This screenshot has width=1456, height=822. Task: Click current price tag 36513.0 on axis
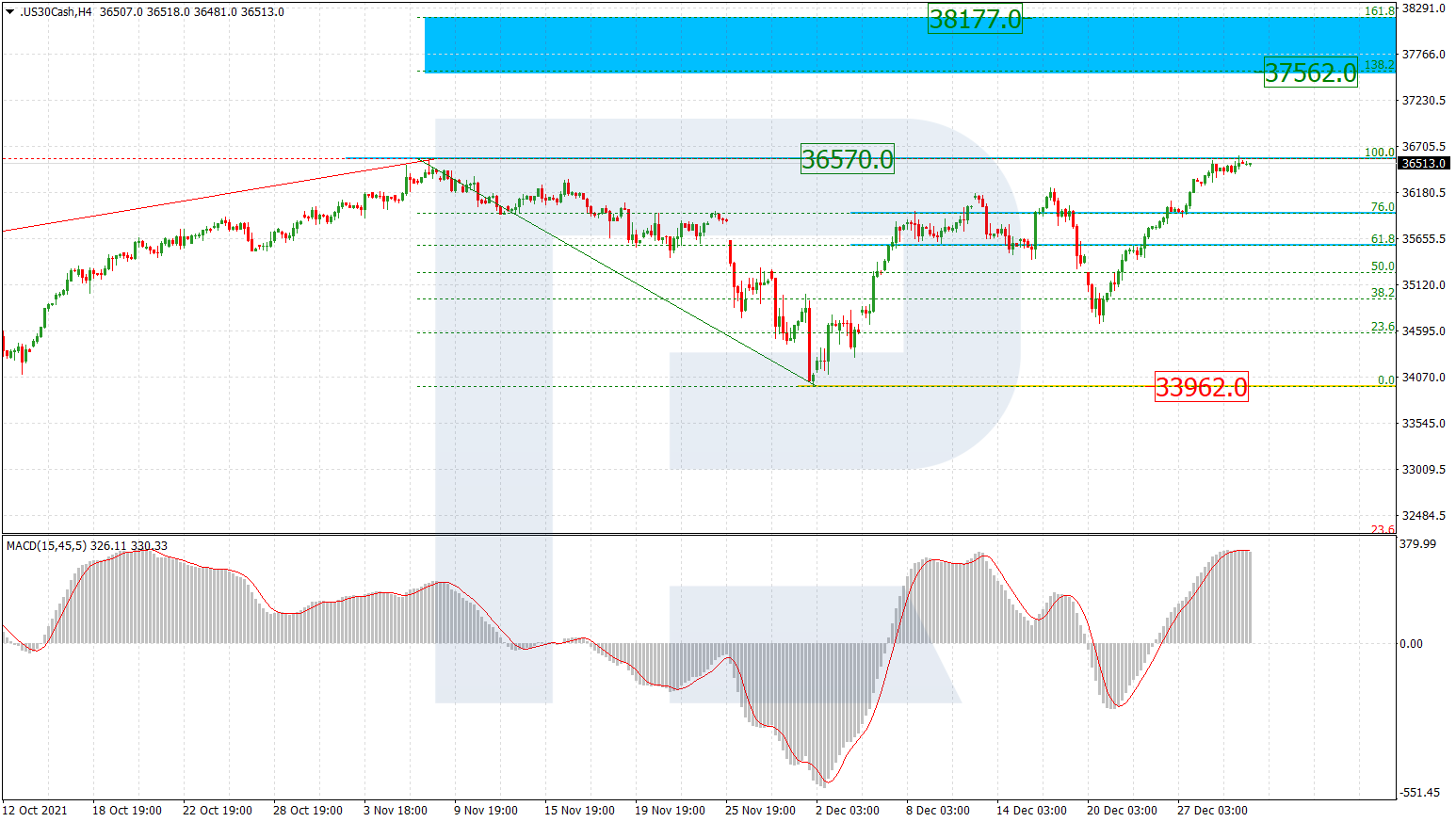tap(1424, 164)
